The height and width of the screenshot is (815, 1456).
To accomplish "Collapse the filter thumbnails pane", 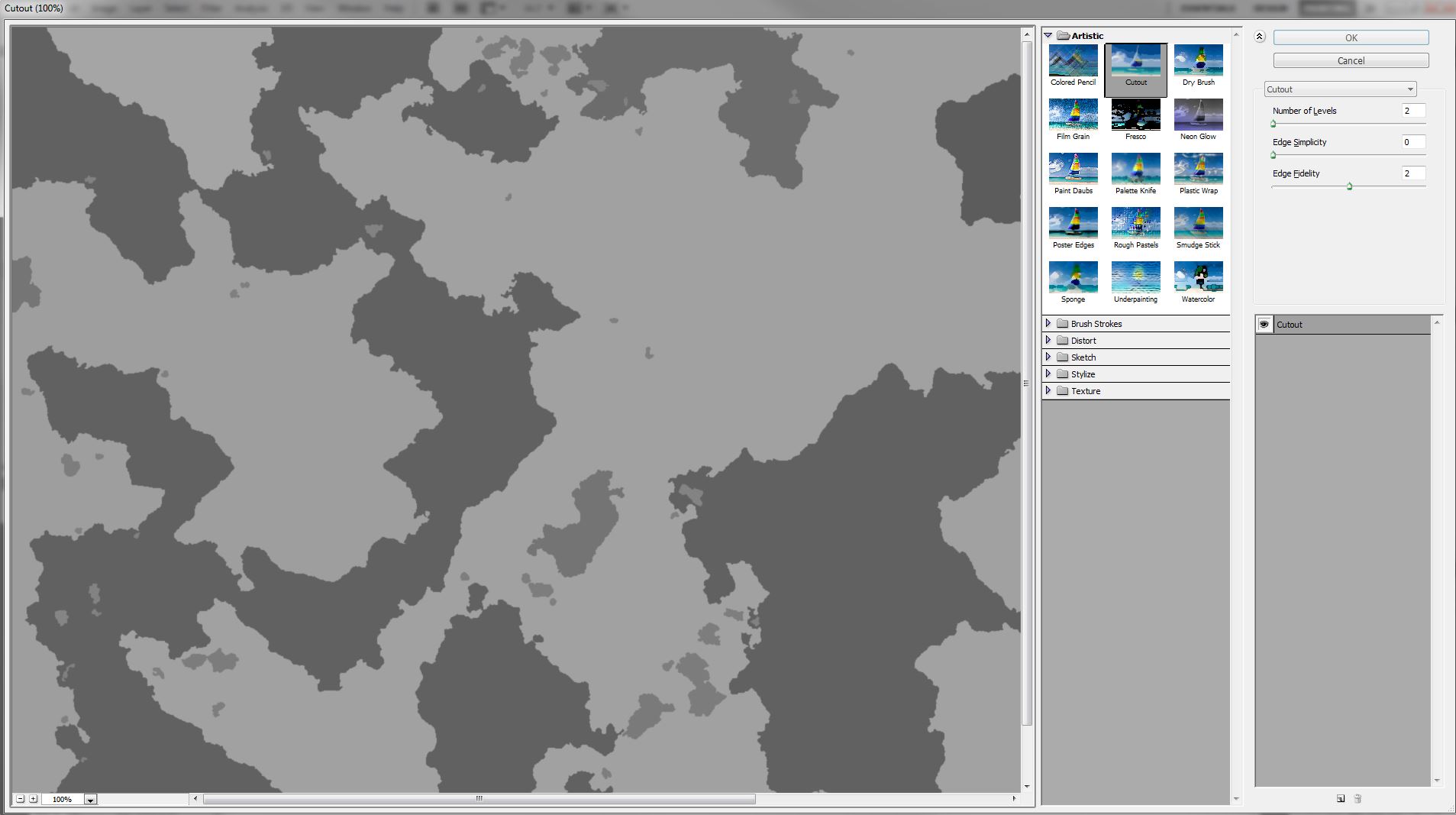I will pyautogui.click(x=1259, y=36).
